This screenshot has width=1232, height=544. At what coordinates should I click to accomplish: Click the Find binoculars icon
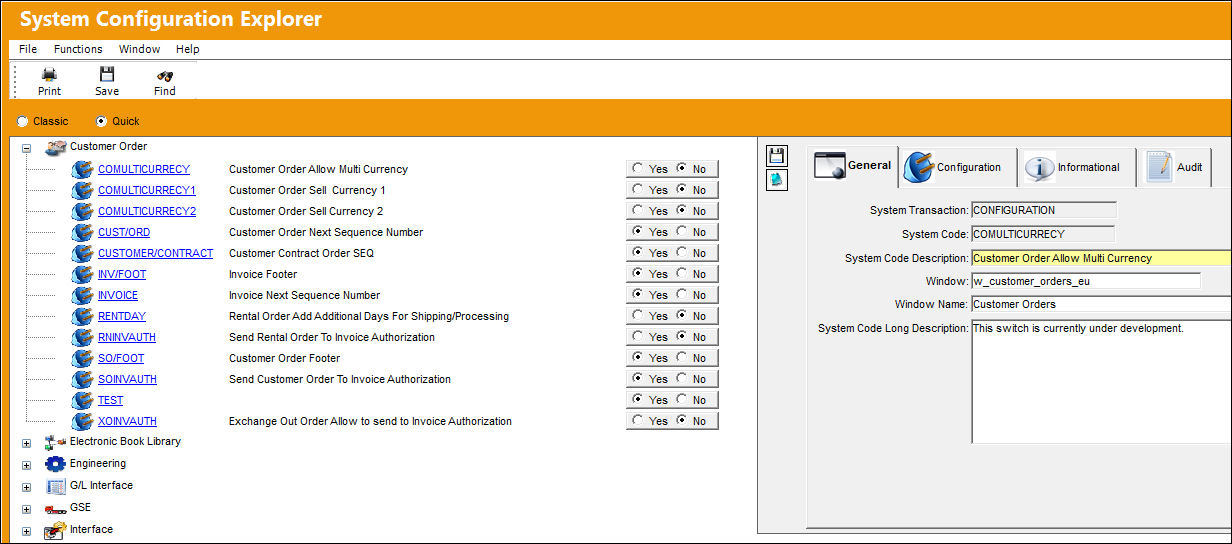(165, 74)
